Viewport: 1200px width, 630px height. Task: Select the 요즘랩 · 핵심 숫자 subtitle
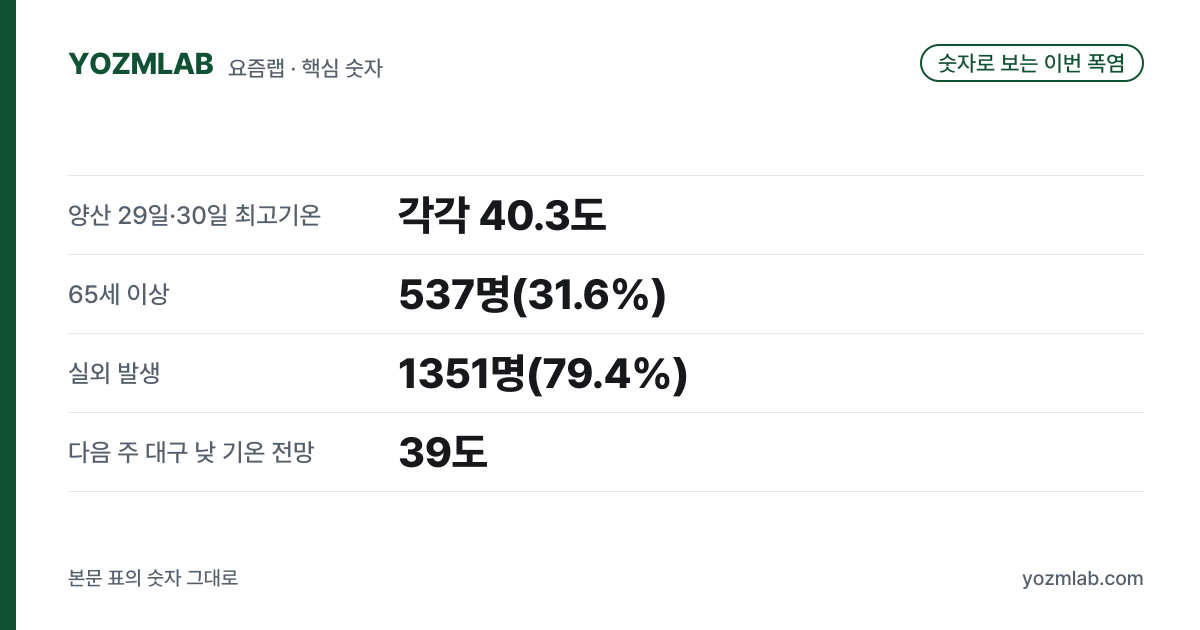(305, 68)
